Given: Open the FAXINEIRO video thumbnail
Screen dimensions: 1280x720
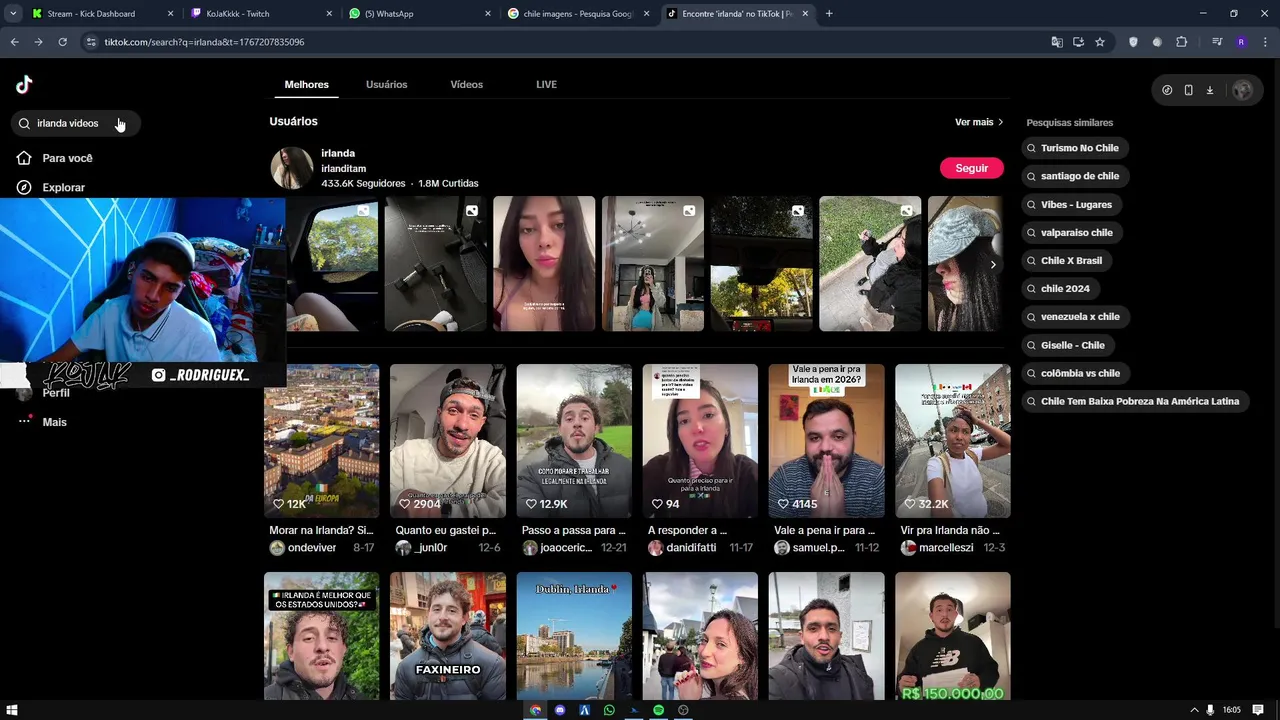Looking at the screenshot, I should 448,636.
